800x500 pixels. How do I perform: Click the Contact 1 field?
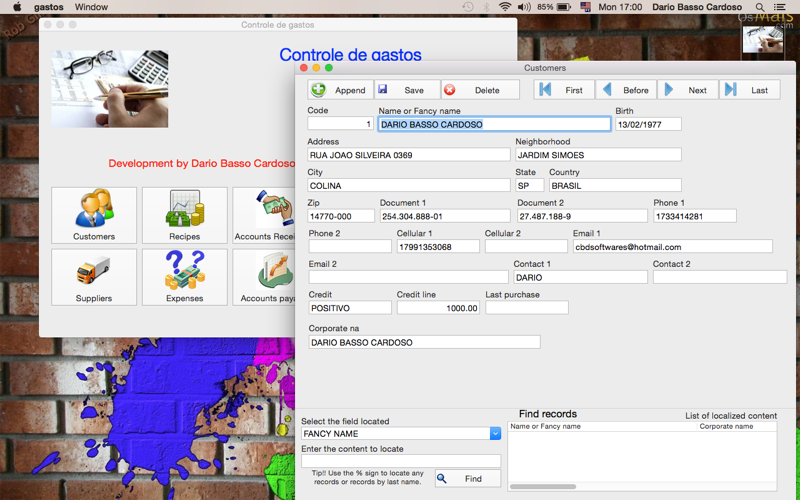[581, 277]
